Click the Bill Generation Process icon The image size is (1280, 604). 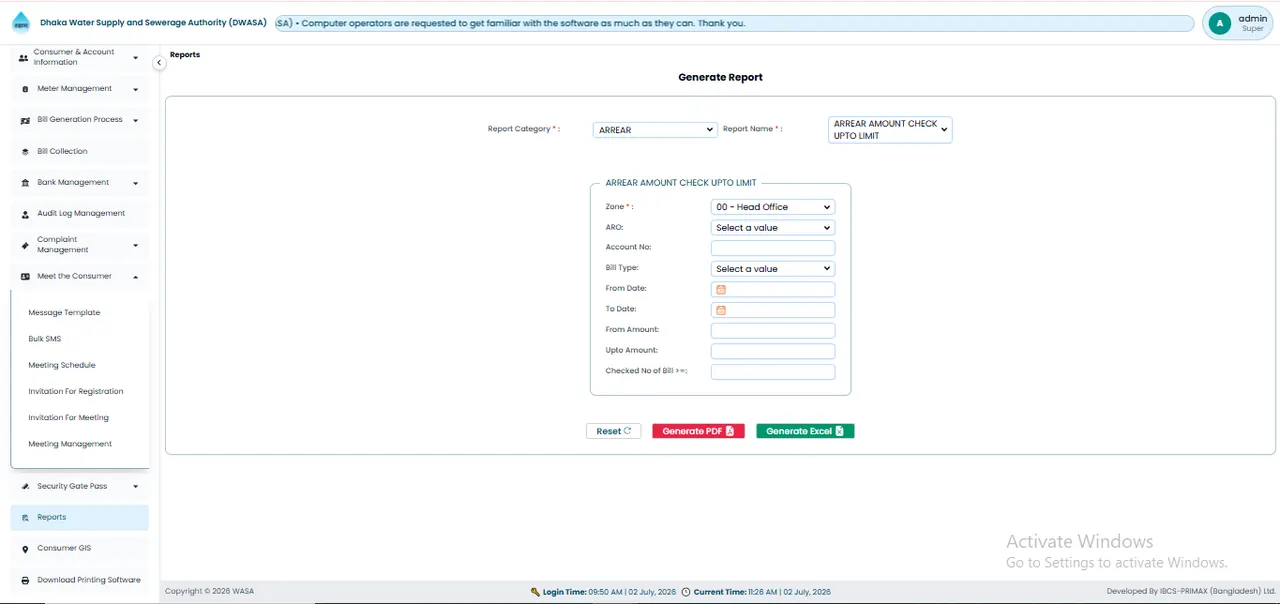25,120
